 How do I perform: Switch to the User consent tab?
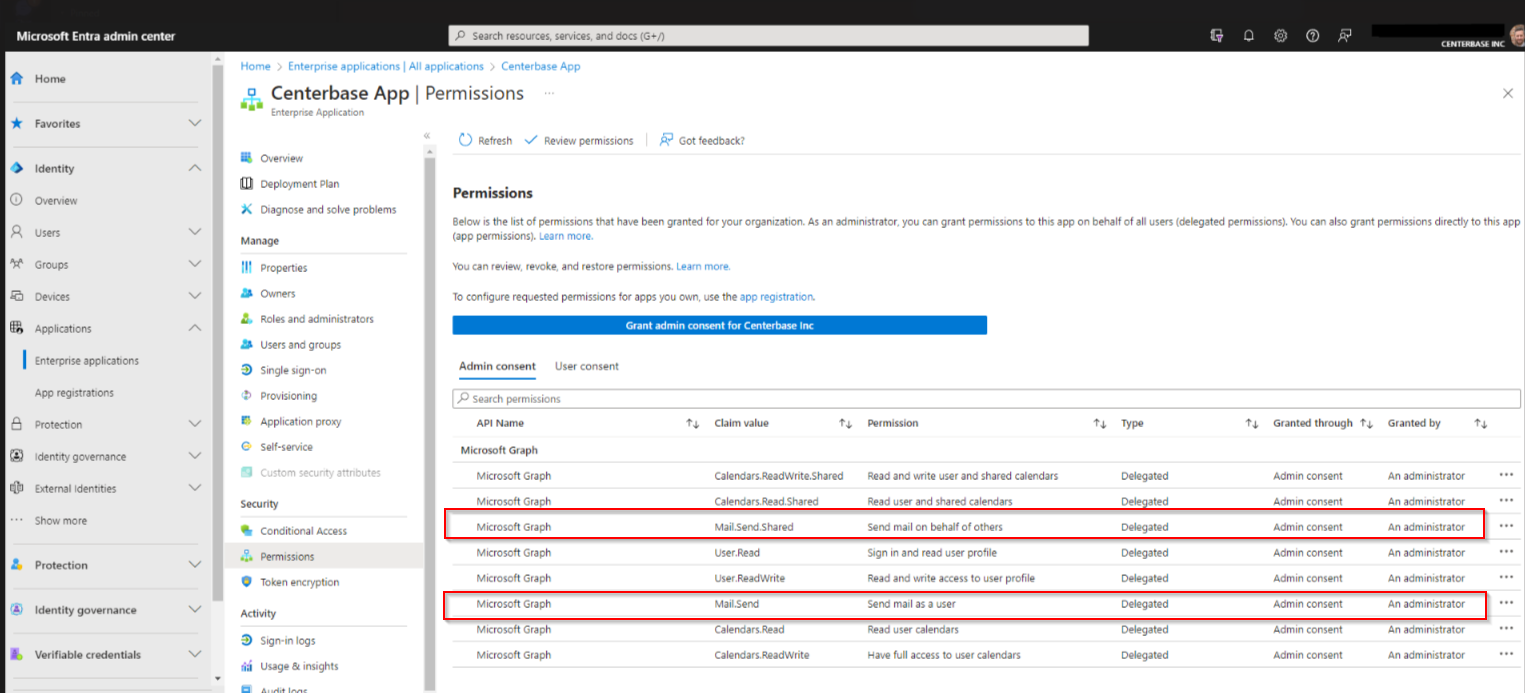click(586, 366)
